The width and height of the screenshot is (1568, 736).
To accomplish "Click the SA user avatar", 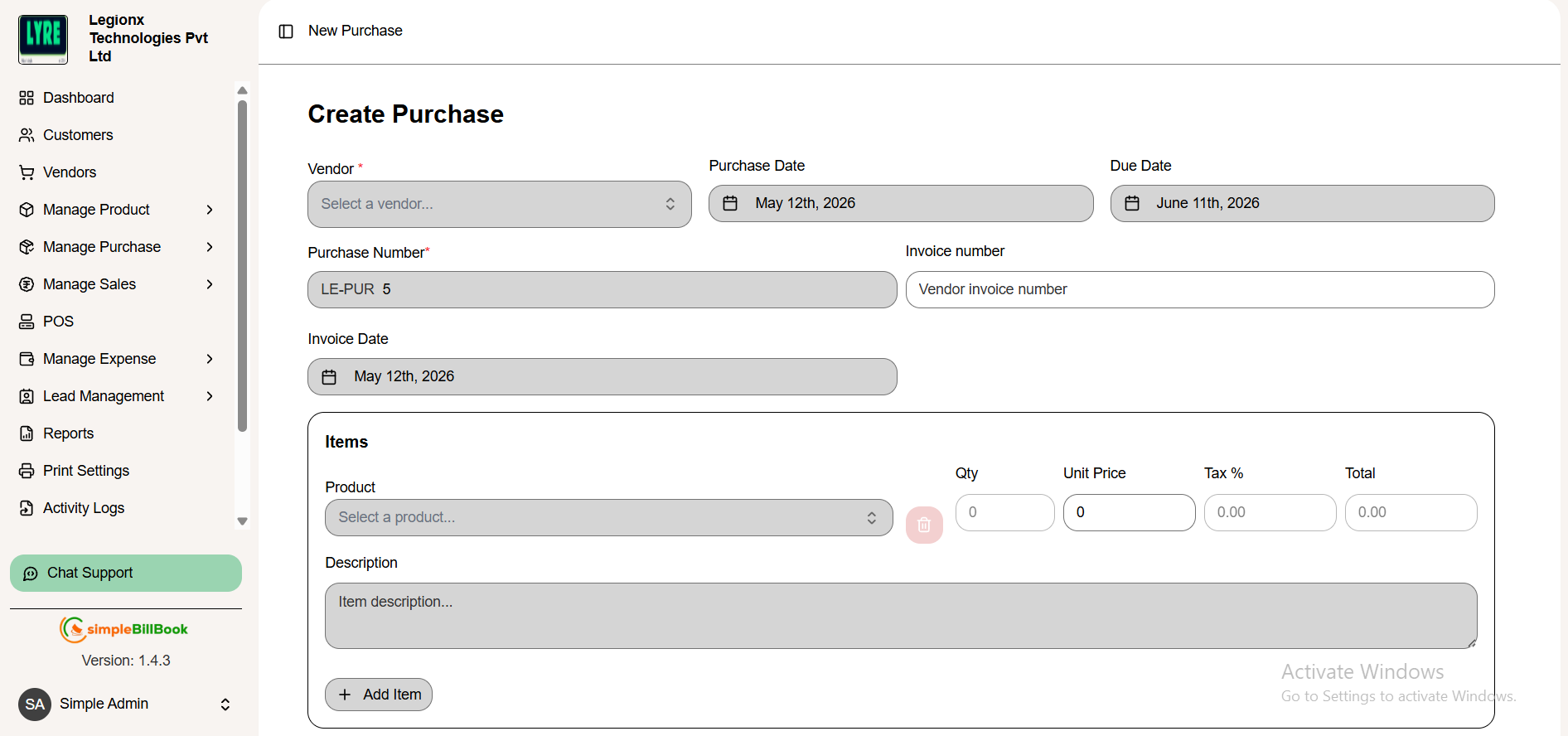I will (35, 705).
